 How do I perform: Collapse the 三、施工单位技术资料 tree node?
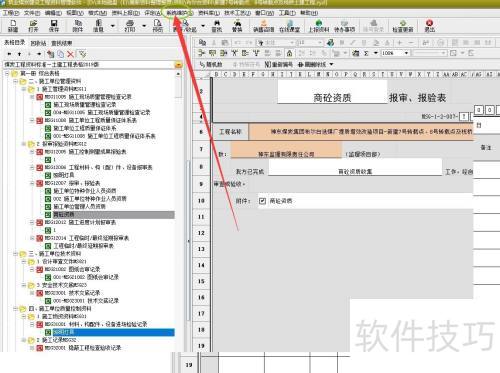15,254
